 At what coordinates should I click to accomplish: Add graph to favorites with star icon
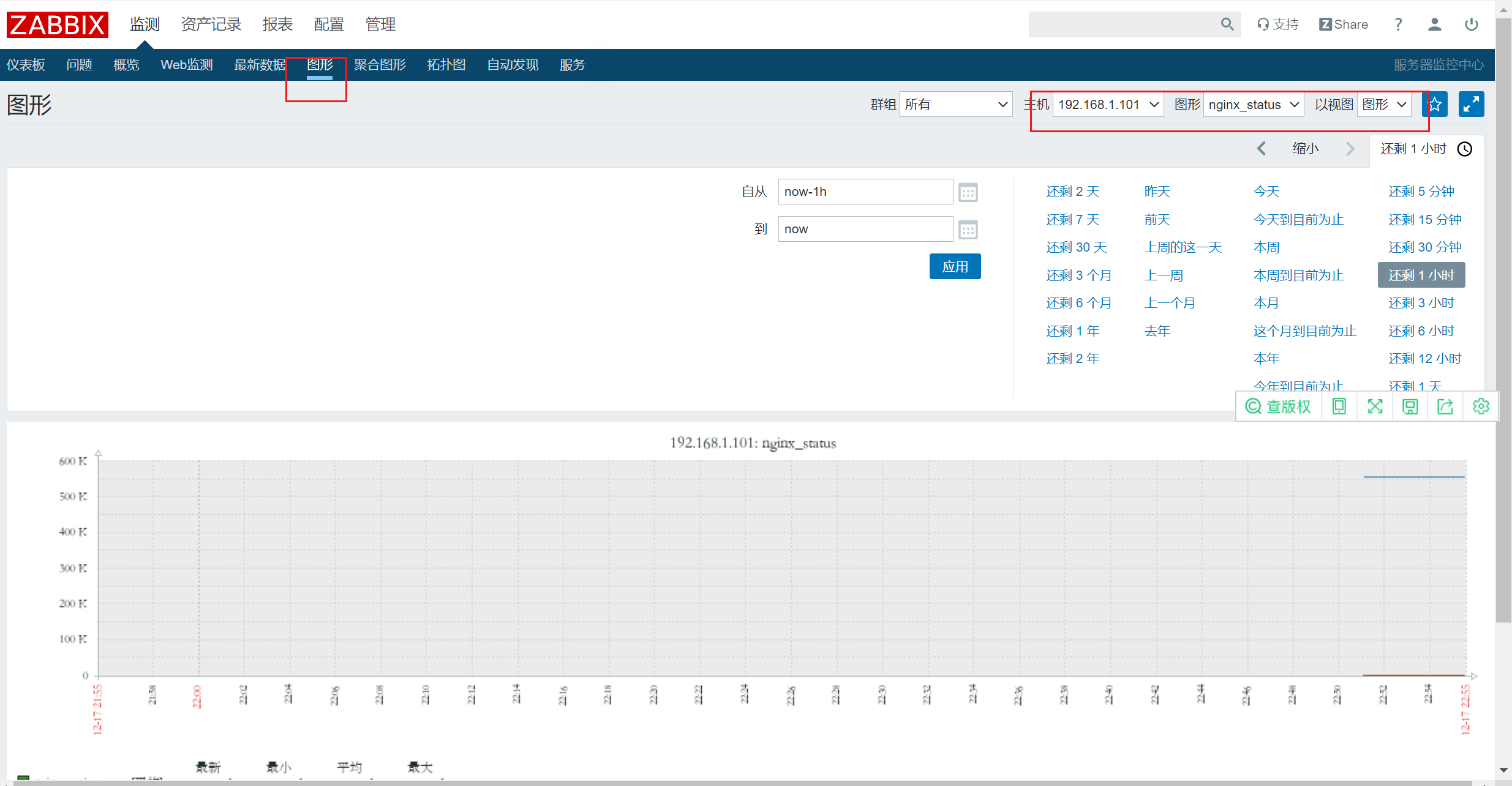click(x=1435, y=105)
